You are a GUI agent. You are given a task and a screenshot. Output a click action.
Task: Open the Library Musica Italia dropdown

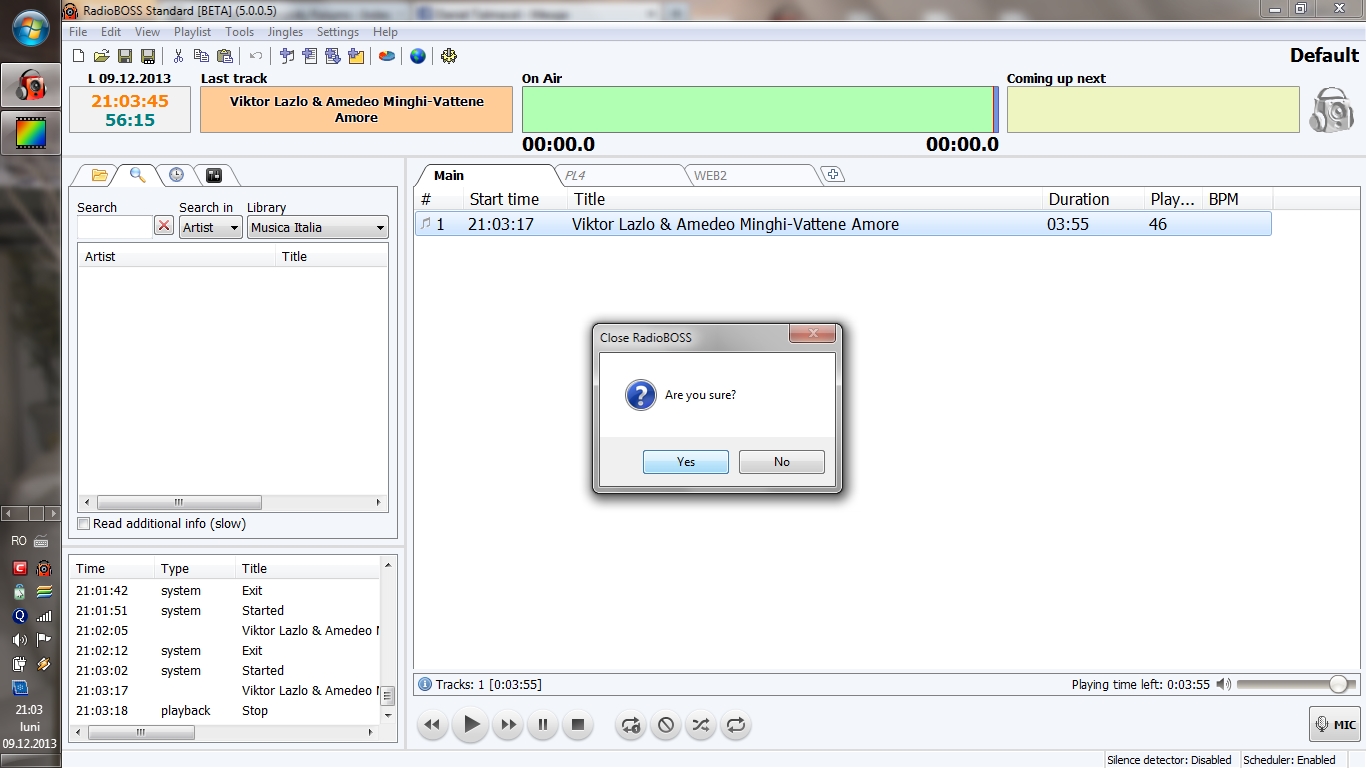coord(318,227)
